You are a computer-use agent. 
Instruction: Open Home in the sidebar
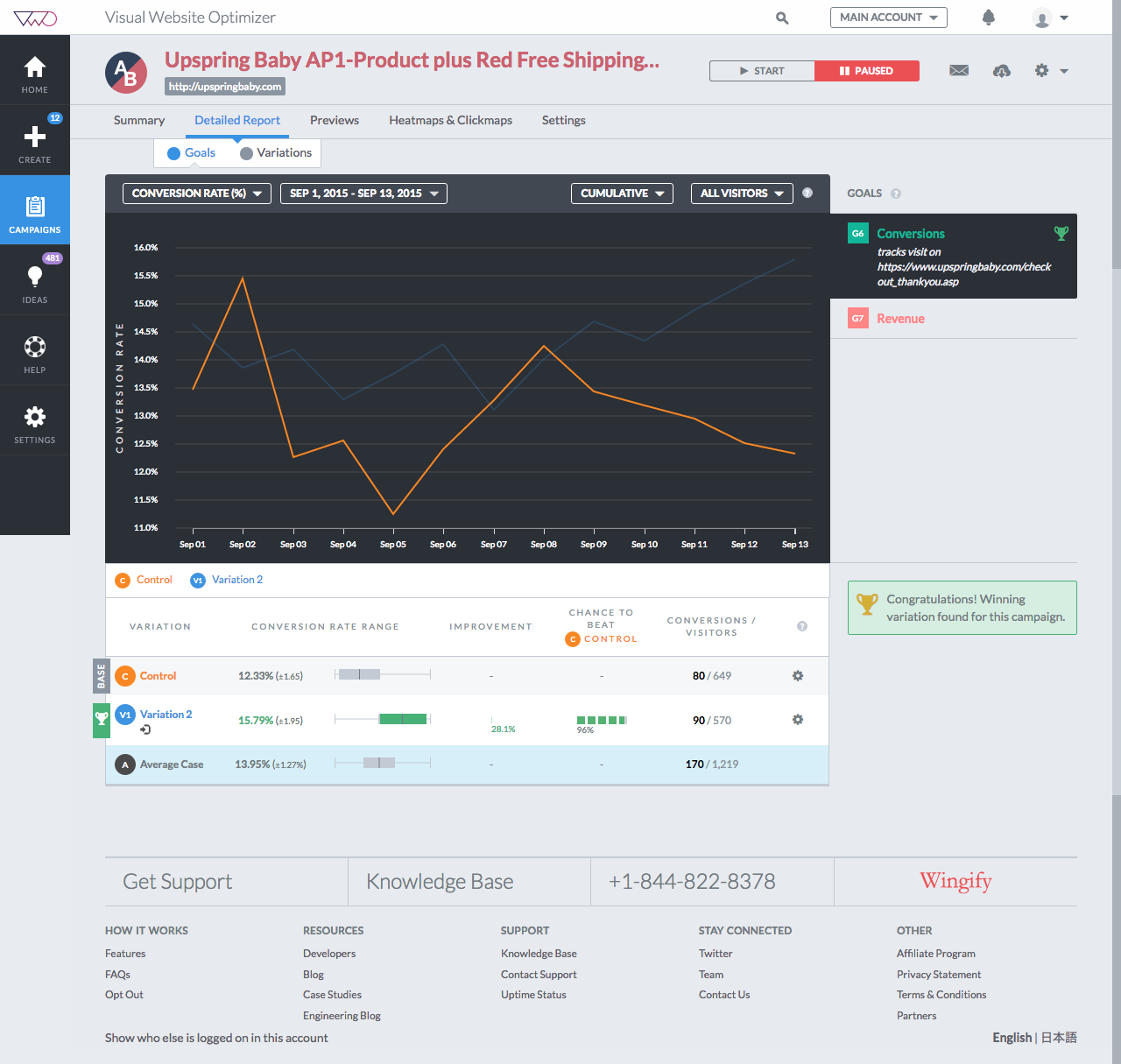pyautogui.click(x=35, y=70)
